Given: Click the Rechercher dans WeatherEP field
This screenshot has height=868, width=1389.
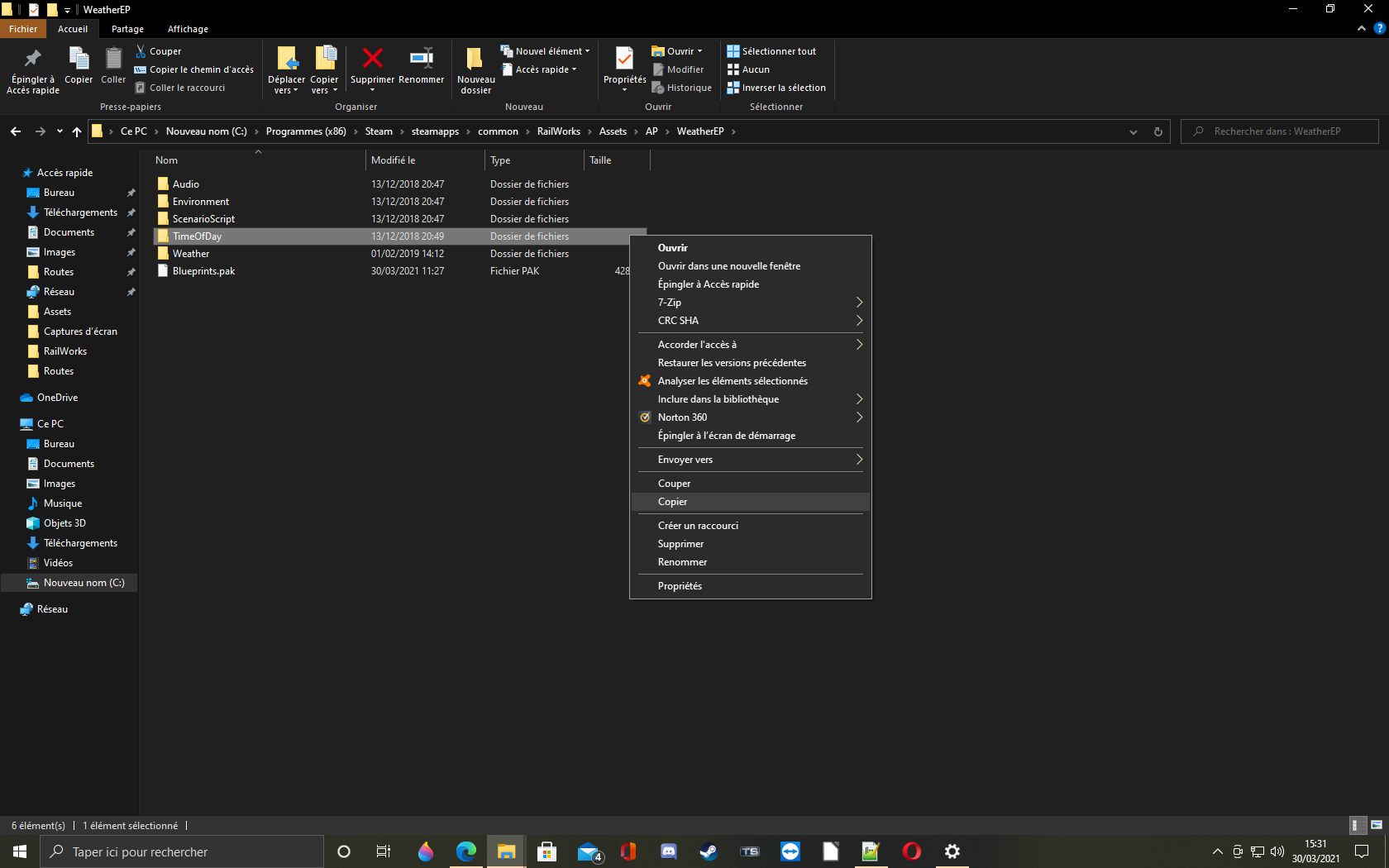Looking at the screenshot, I should click(1280, 131).
